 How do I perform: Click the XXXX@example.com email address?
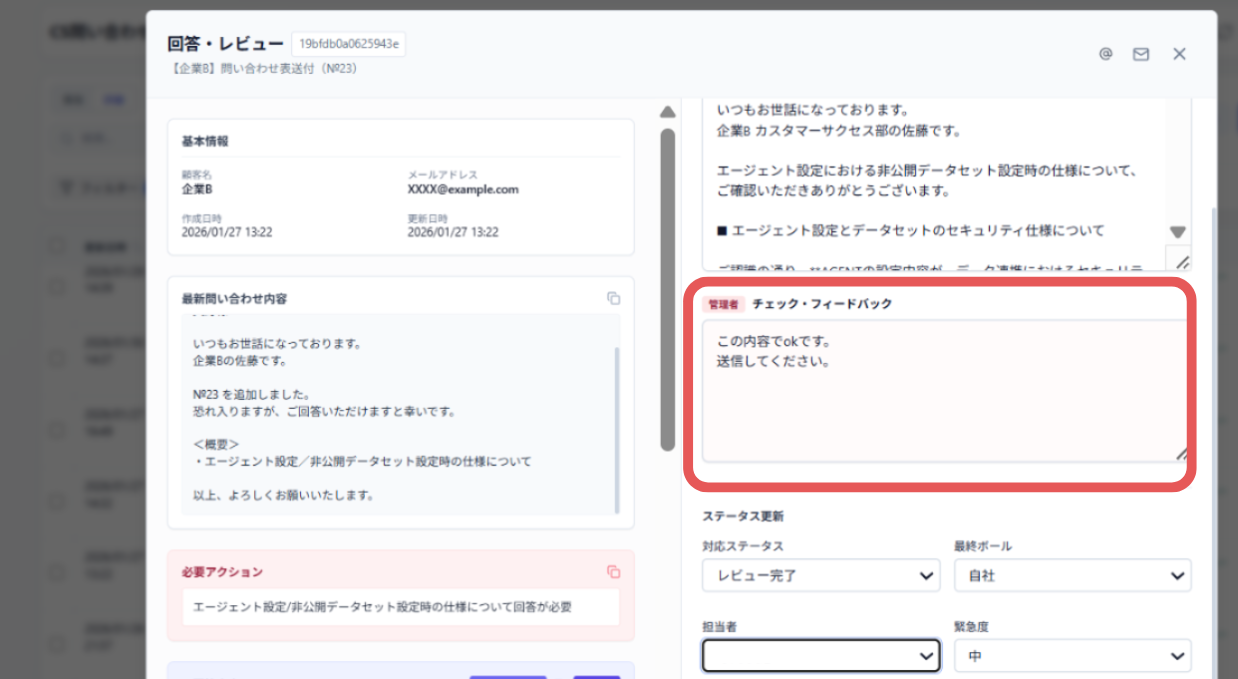tap(463, 189)
